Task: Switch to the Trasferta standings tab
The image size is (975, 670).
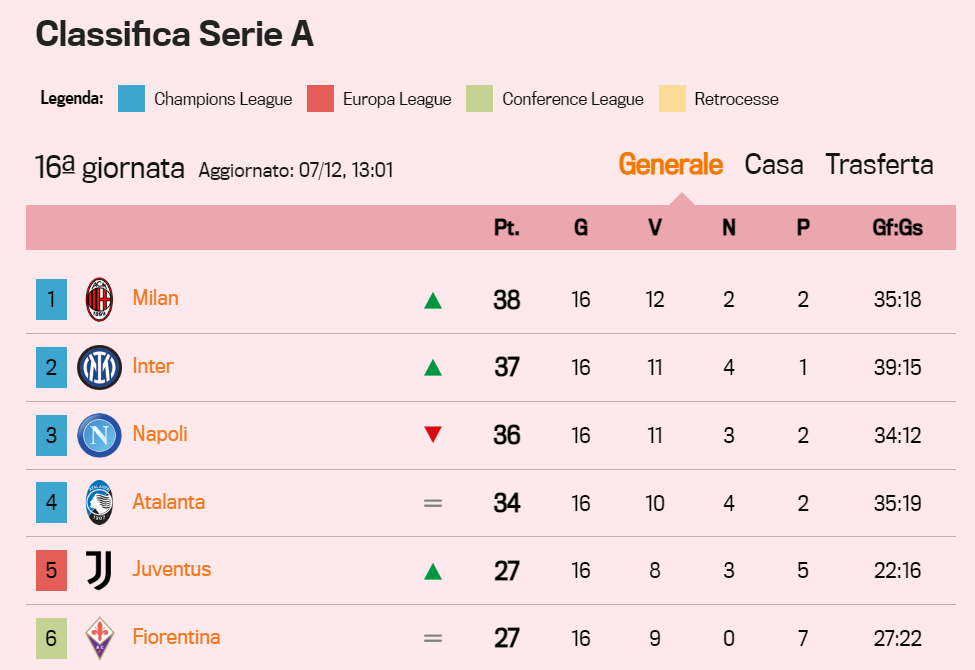Action: (879, 165)
